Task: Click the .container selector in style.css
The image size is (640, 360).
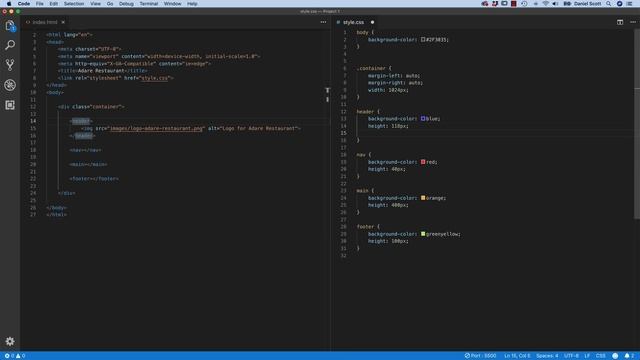Action: click(371, 68)
